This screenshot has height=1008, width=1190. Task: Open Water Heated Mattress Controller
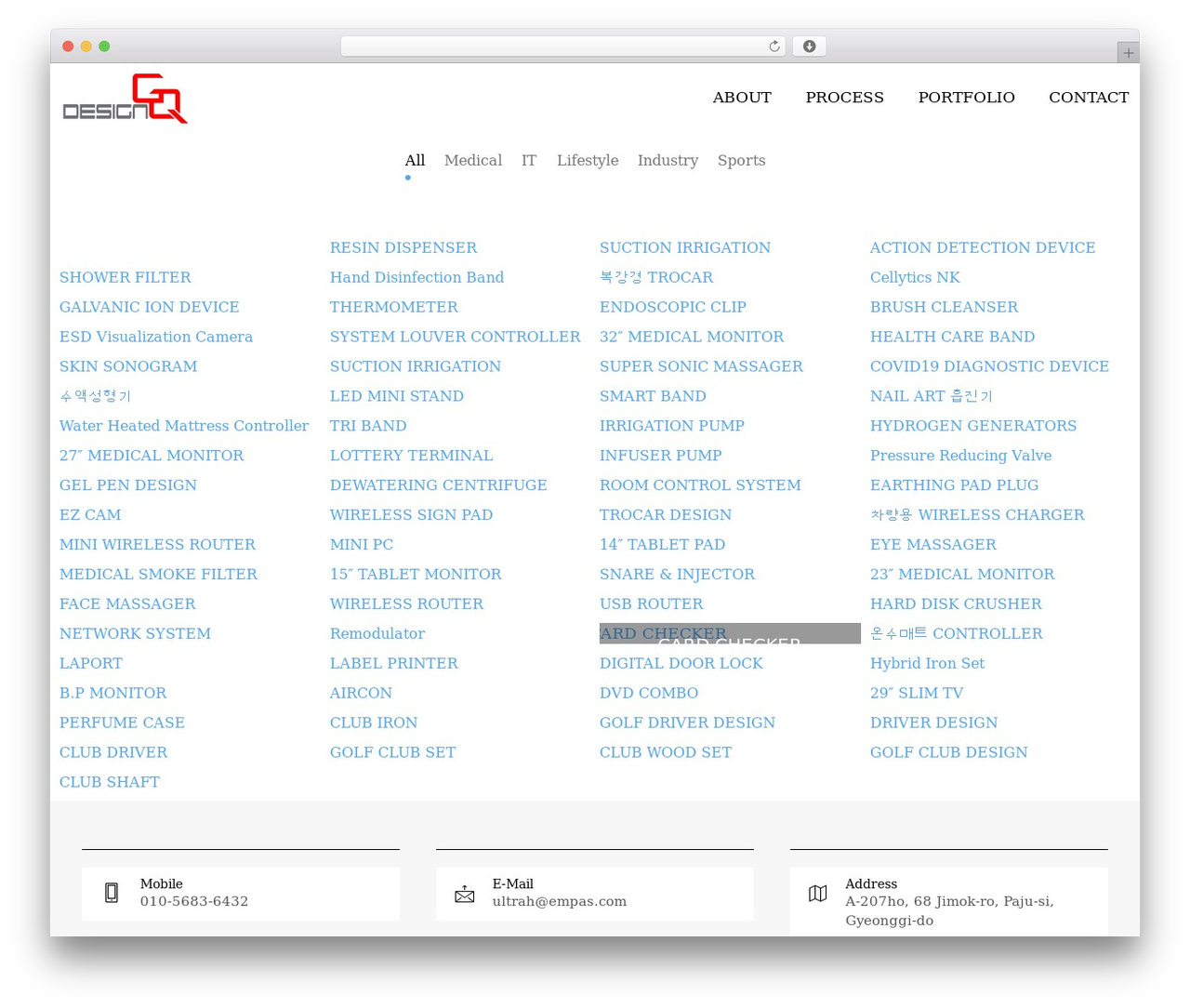click(x=184, y=426)
